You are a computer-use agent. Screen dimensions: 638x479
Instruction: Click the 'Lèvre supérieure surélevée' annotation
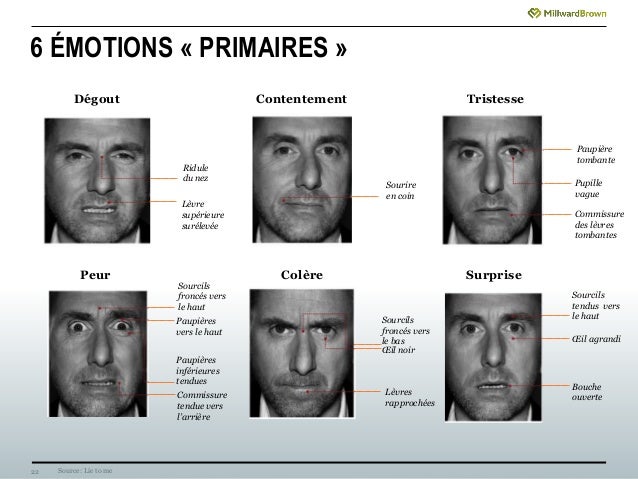(203, 214)
